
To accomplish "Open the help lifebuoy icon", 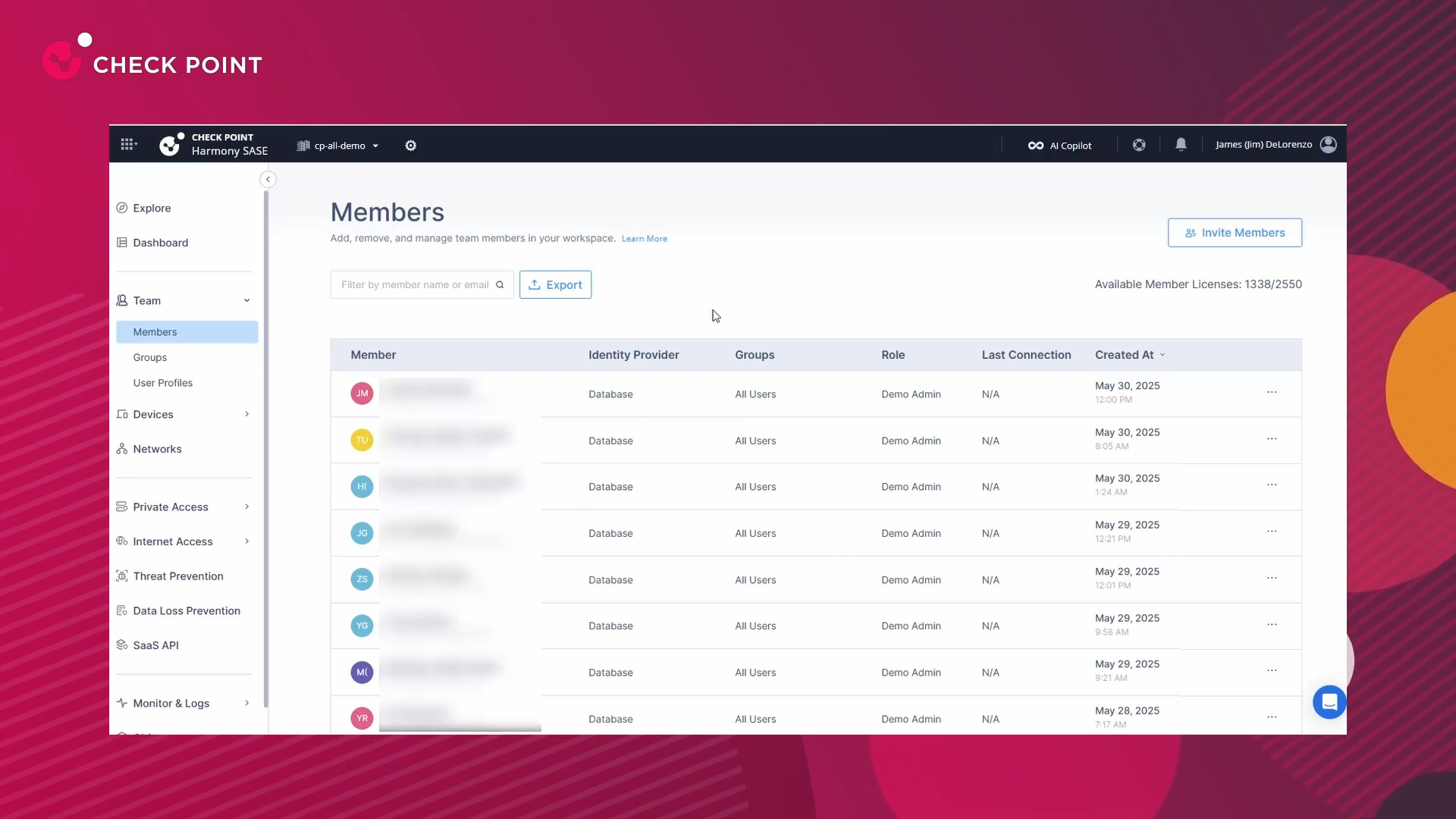I will pos(1139,145).
